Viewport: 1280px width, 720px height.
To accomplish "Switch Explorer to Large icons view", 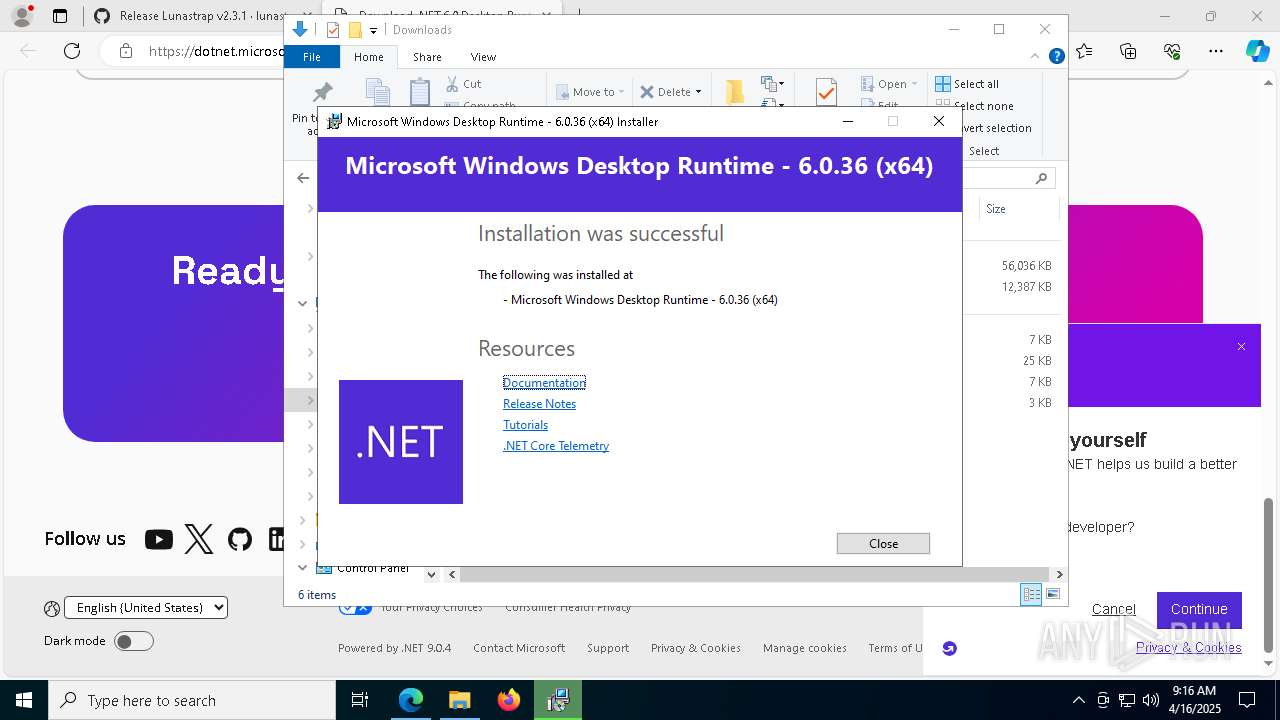I will (1052, 594).
